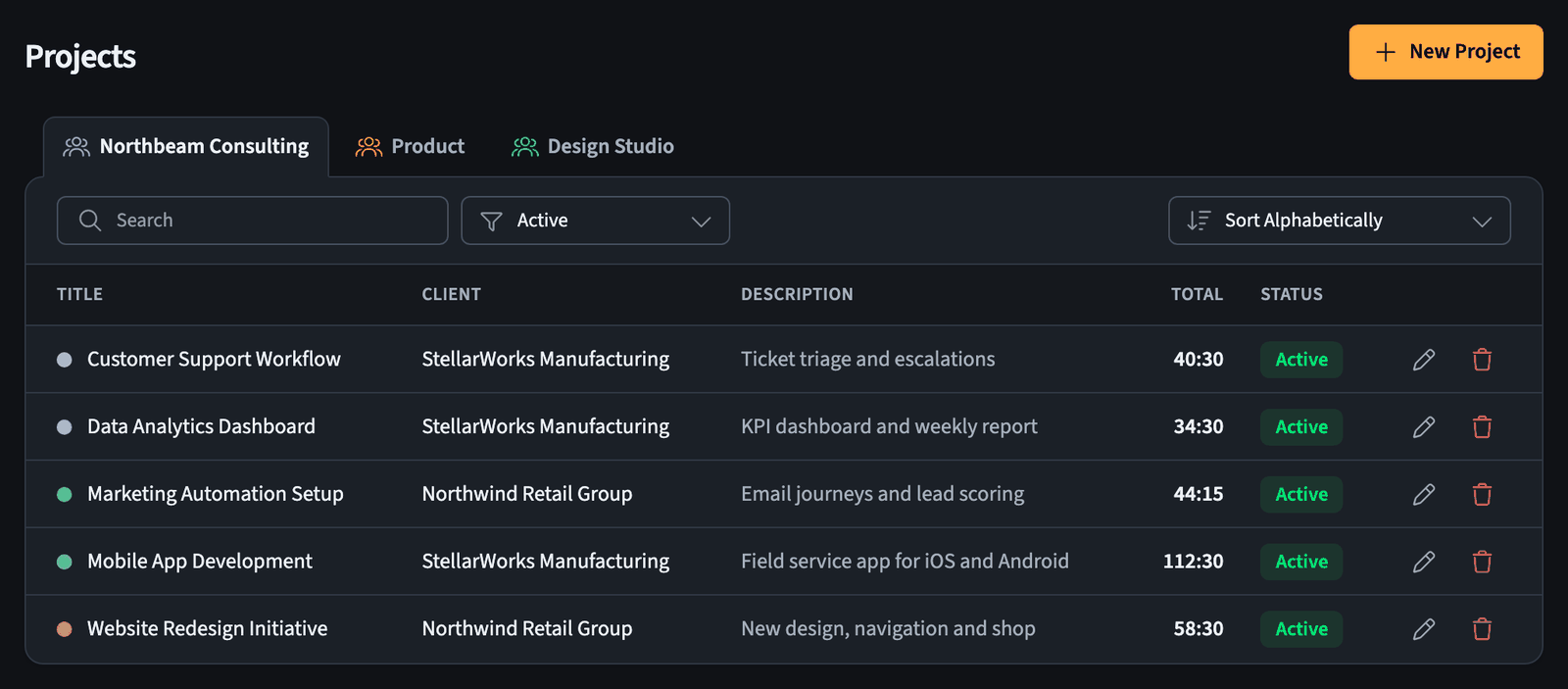
Task: Open the Active status filter dropdown
Action: (595, 221)
